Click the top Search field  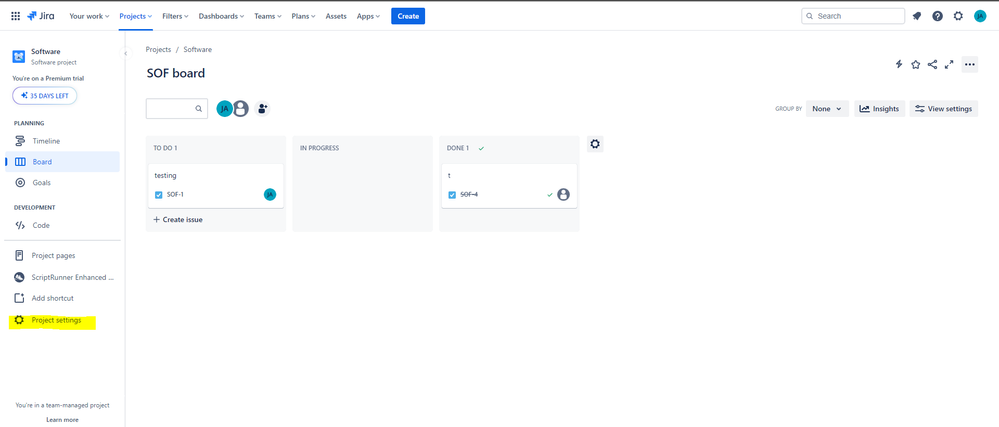(853, 16)
